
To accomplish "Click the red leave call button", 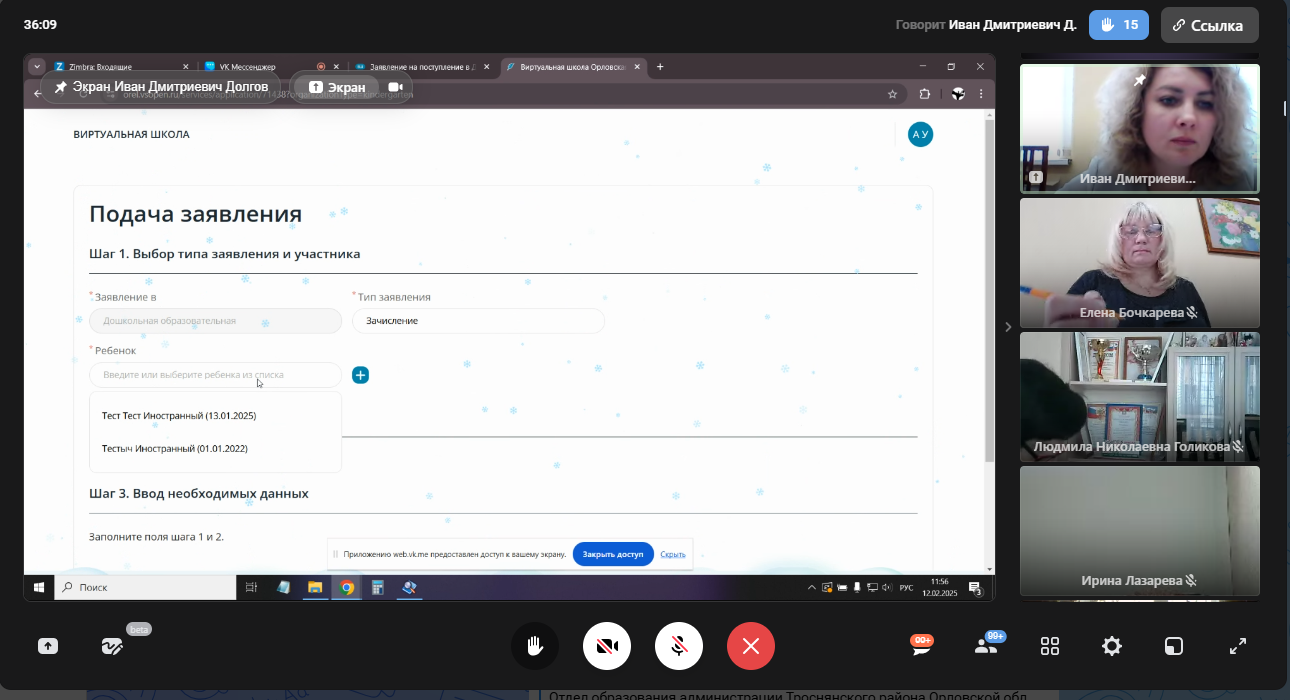I will coord(751,646).
